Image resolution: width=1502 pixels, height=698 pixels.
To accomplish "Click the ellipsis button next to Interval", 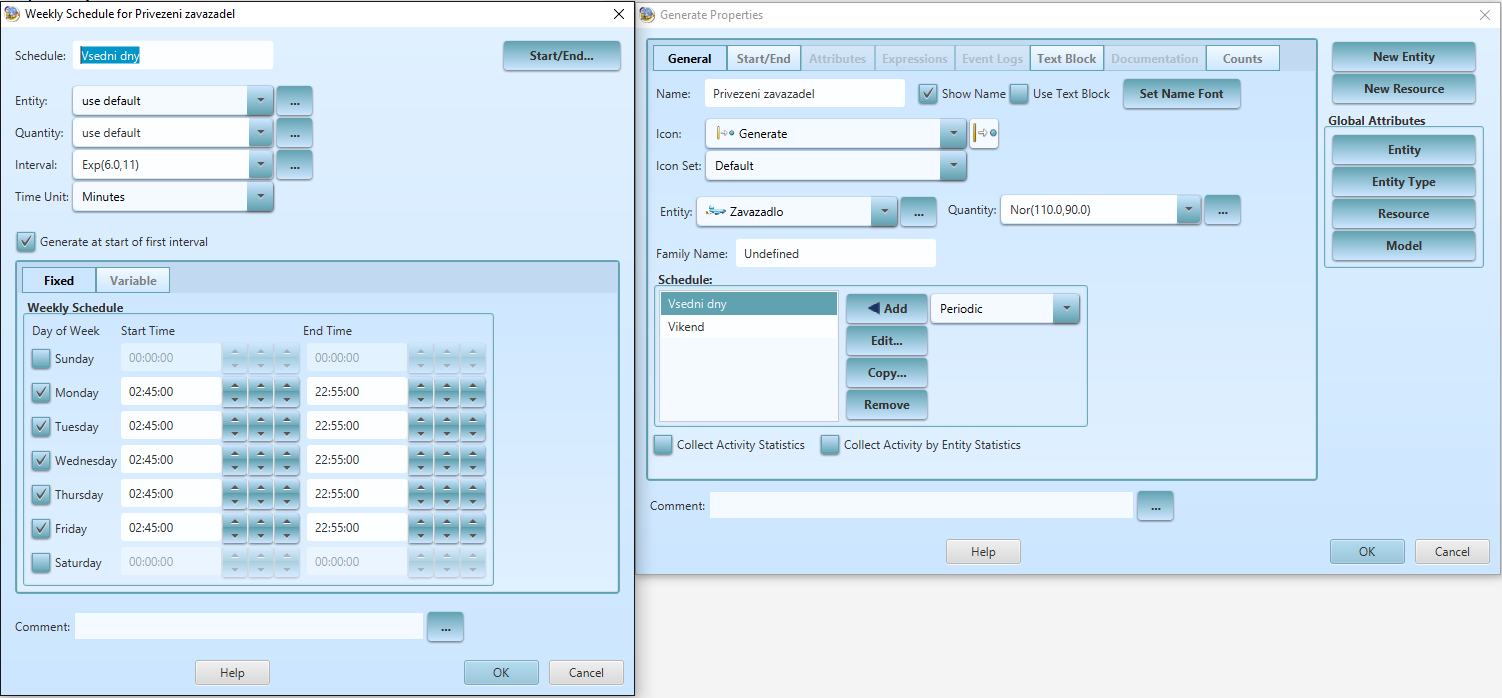I will click(x=294, y=165).
